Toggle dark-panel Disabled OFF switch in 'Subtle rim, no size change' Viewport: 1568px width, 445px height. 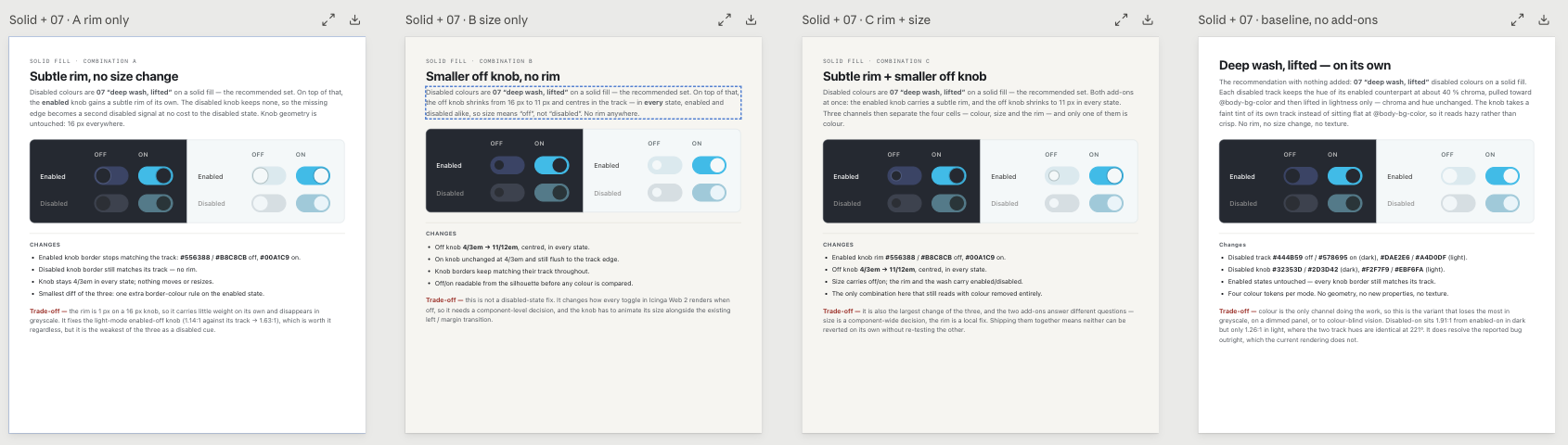tap(111, 203)
